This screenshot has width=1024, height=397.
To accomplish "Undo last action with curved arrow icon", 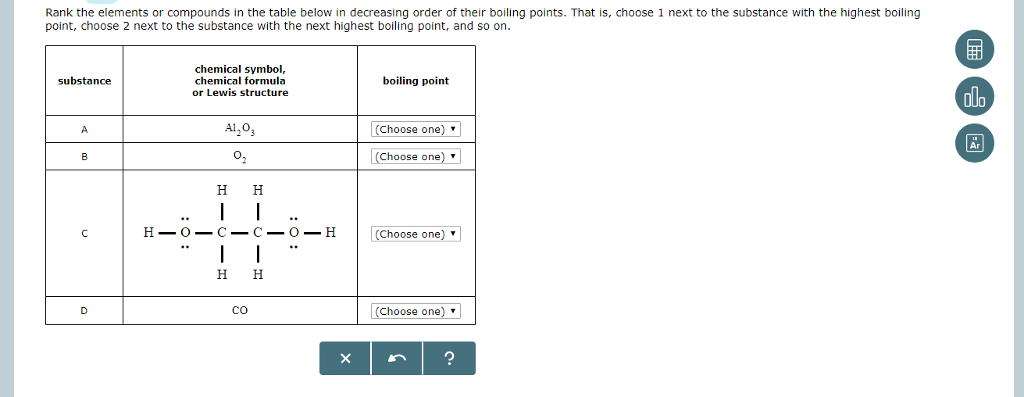I will pos(397,358).
